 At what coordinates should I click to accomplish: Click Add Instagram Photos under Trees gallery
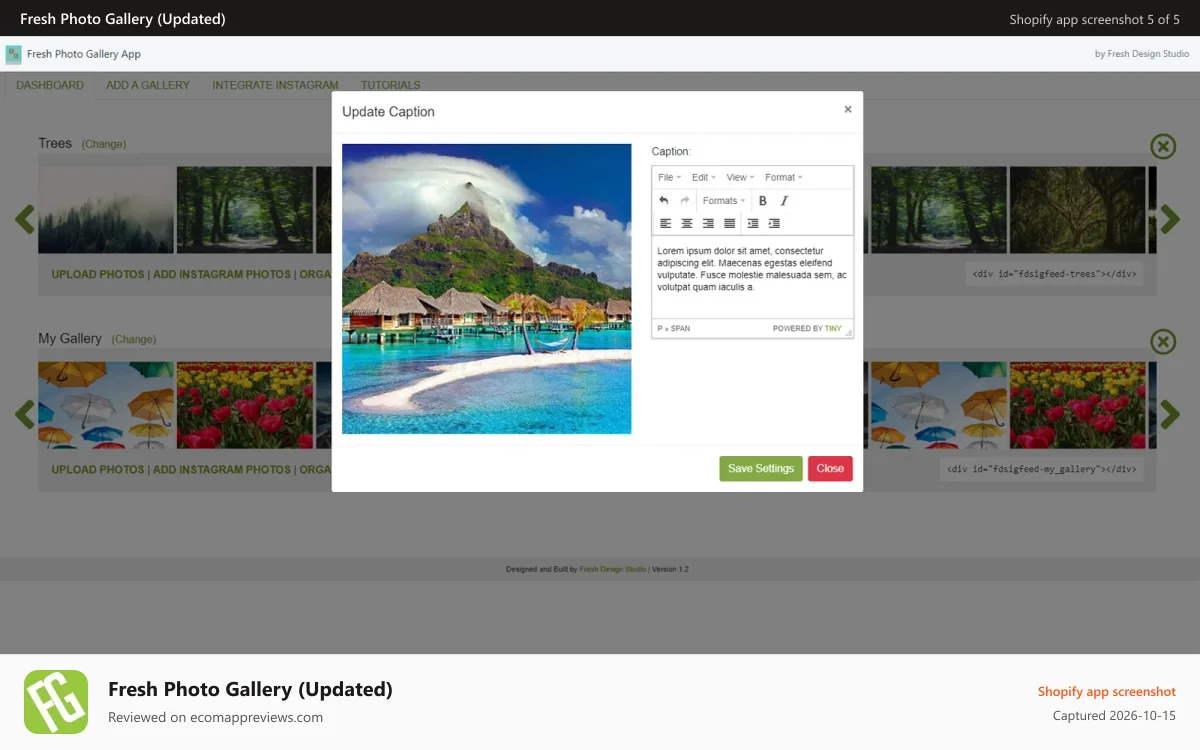click(x=222, y=274)
